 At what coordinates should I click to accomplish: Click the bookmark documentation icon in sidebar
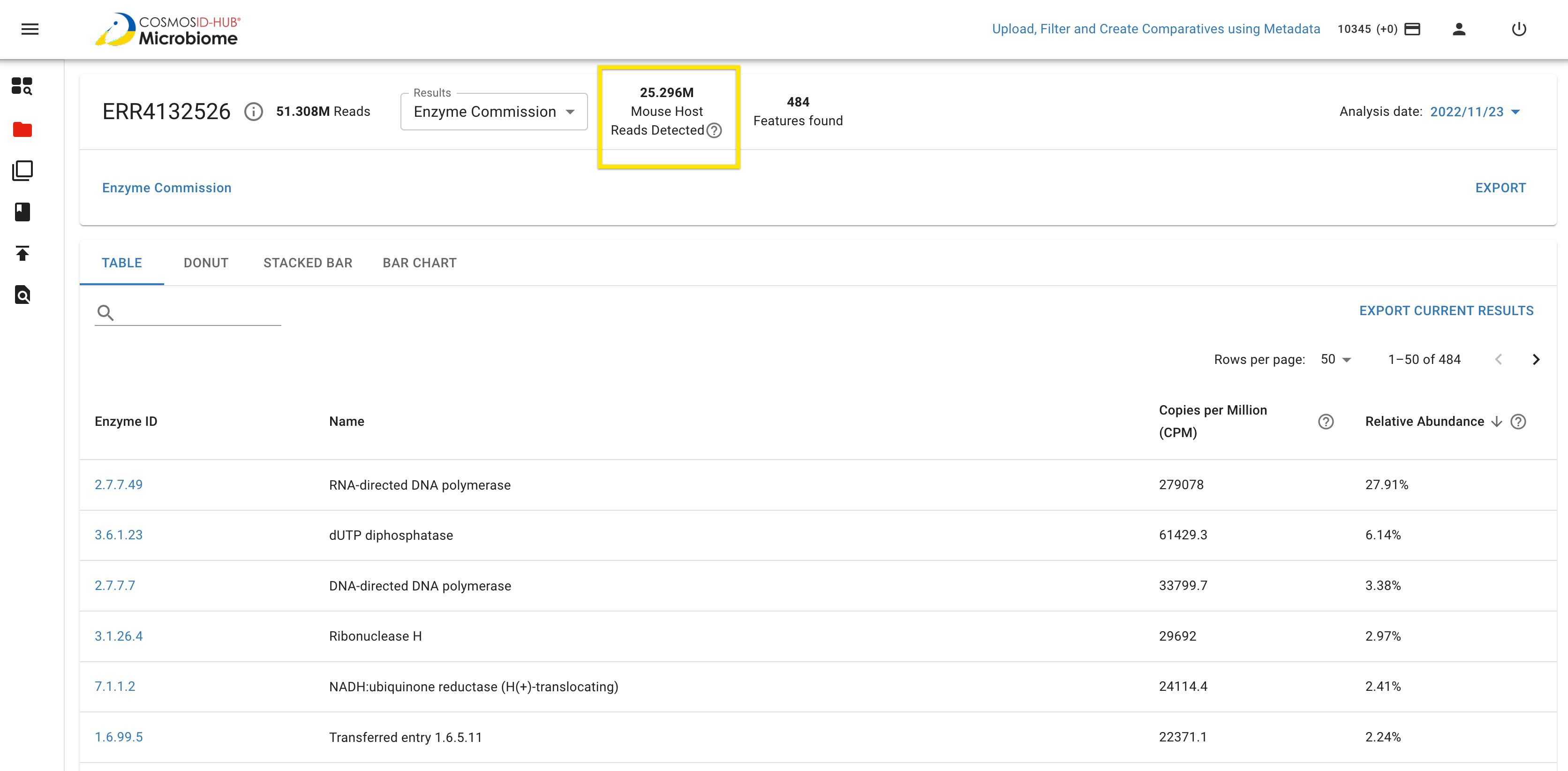22,212
